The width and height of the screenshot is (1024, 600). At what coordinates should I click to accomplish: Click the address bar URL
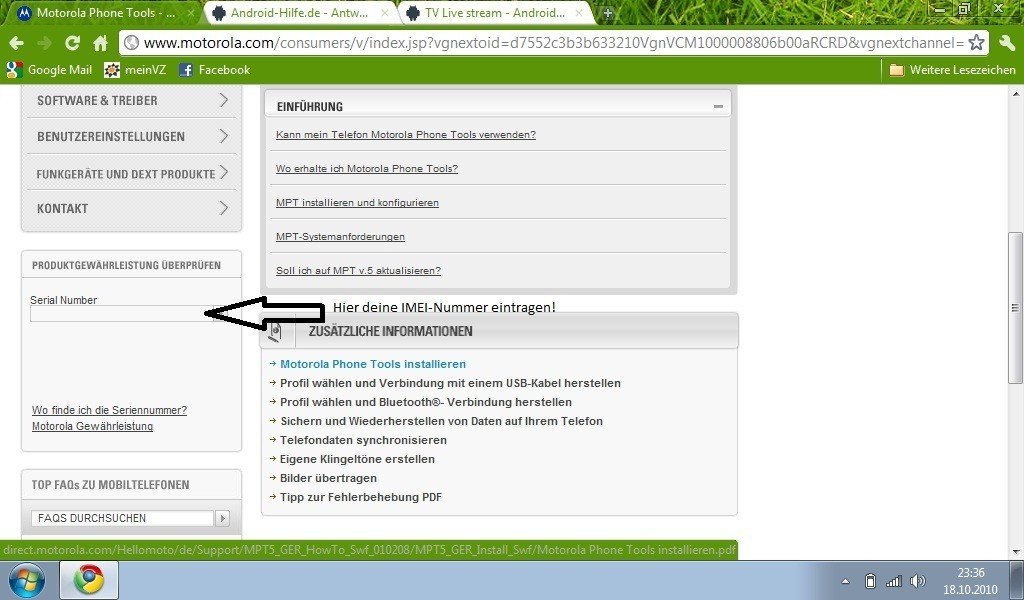(553, 43)
